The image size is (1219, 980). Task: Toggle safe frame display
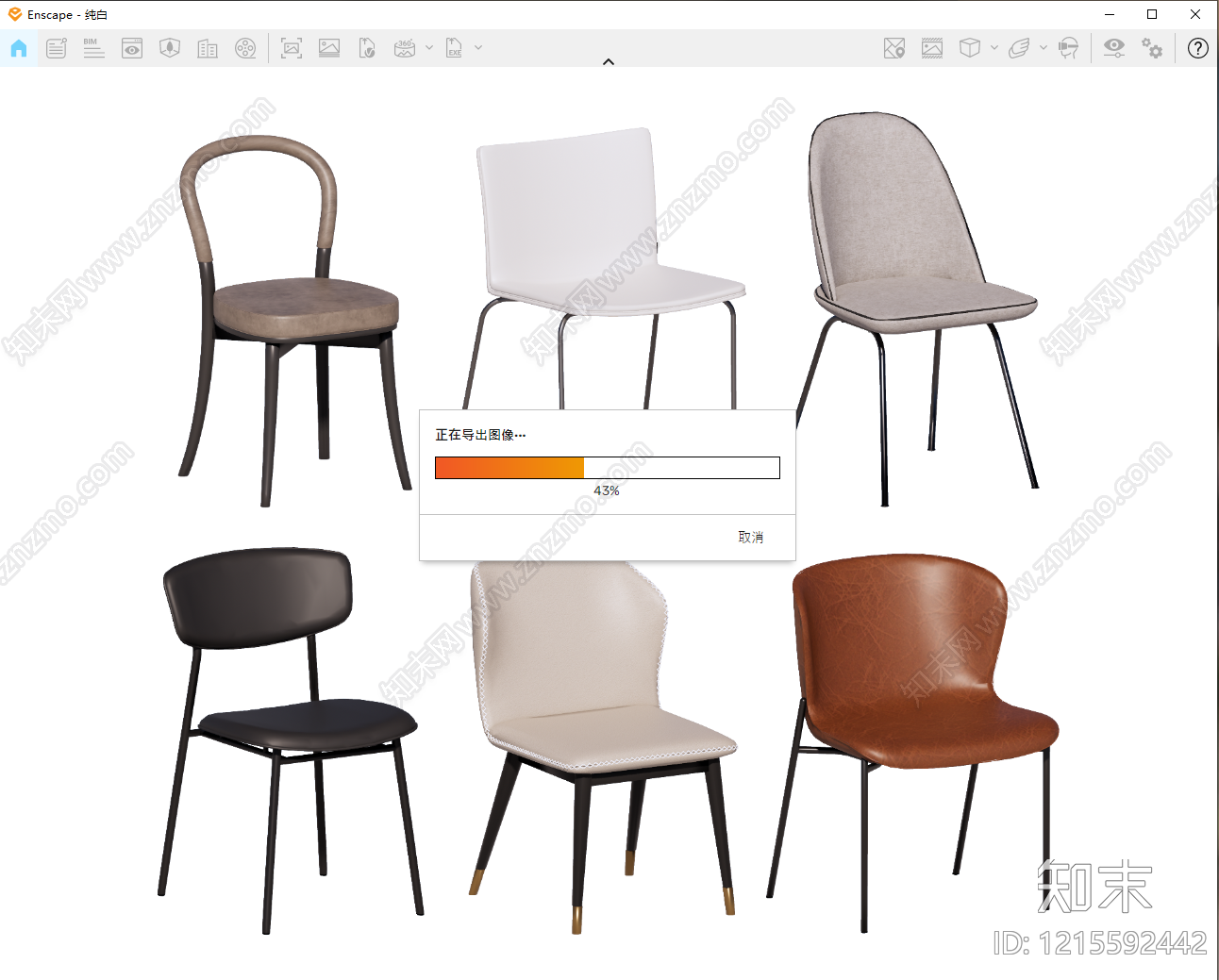932,48
